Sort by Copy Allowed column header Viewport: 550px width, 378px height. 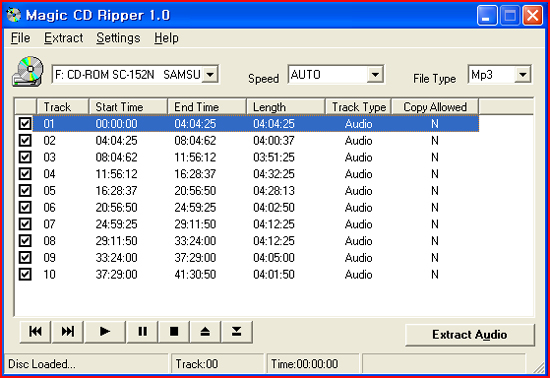click(x=435, y=107)
